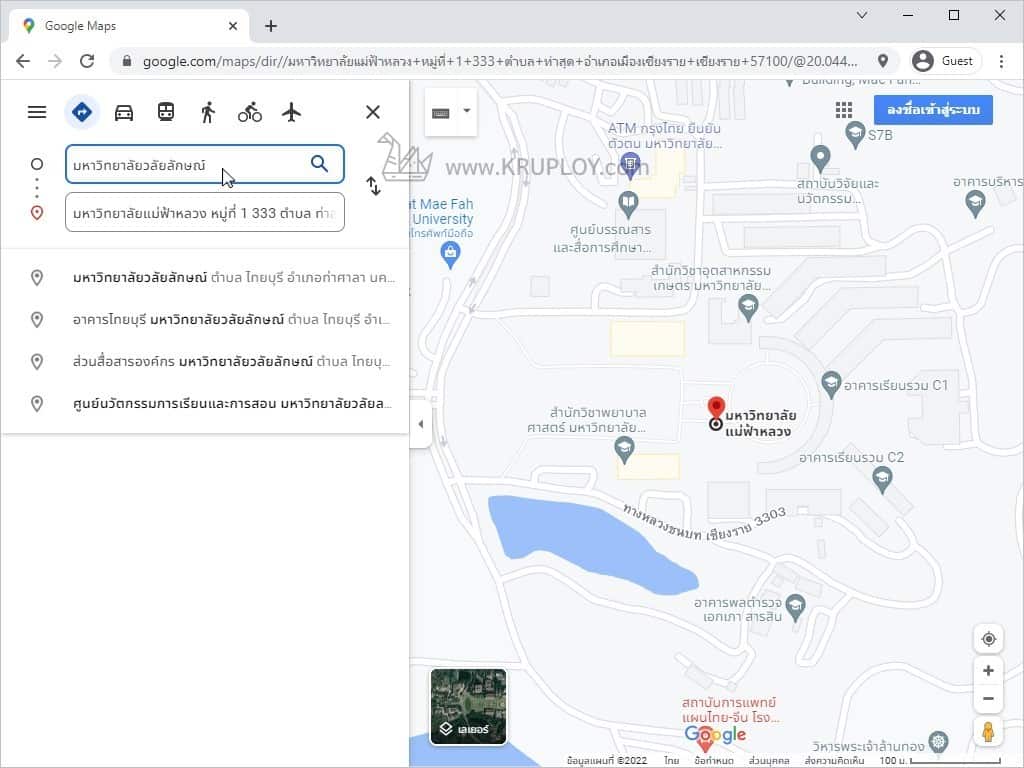Click the Street View pegman
Screen dimensions: 1024x768
988,732
